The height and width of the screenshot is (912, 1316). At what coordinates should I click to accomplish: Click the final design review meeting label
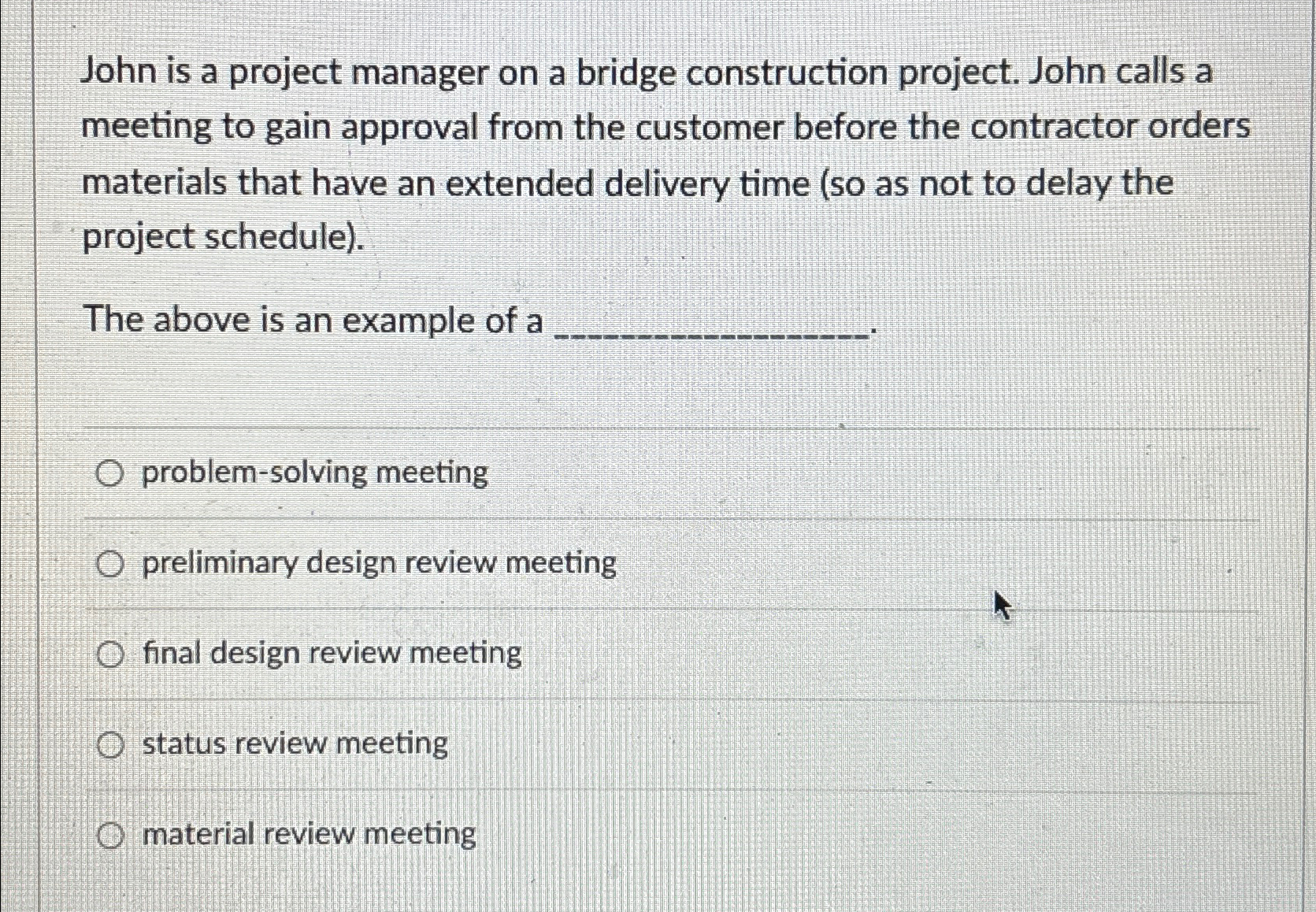330,654
